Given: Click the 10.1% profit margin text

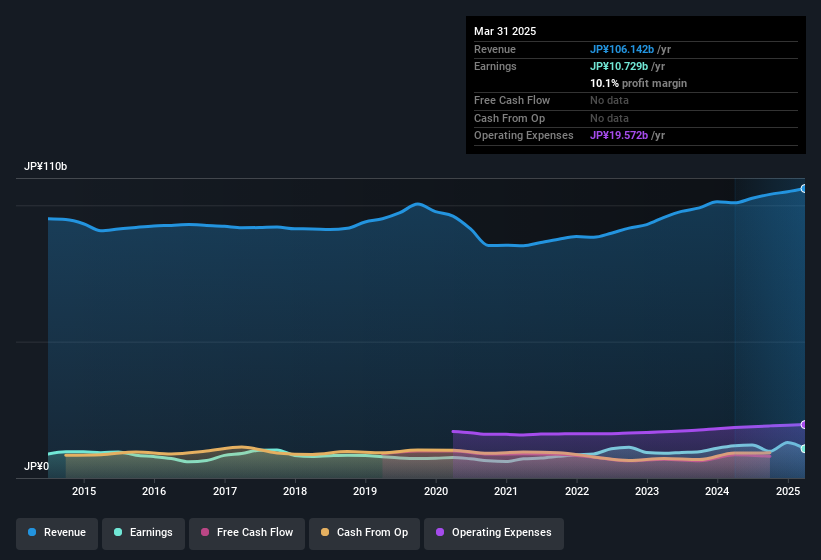Looking at the screenshot, I should point(638,83).
